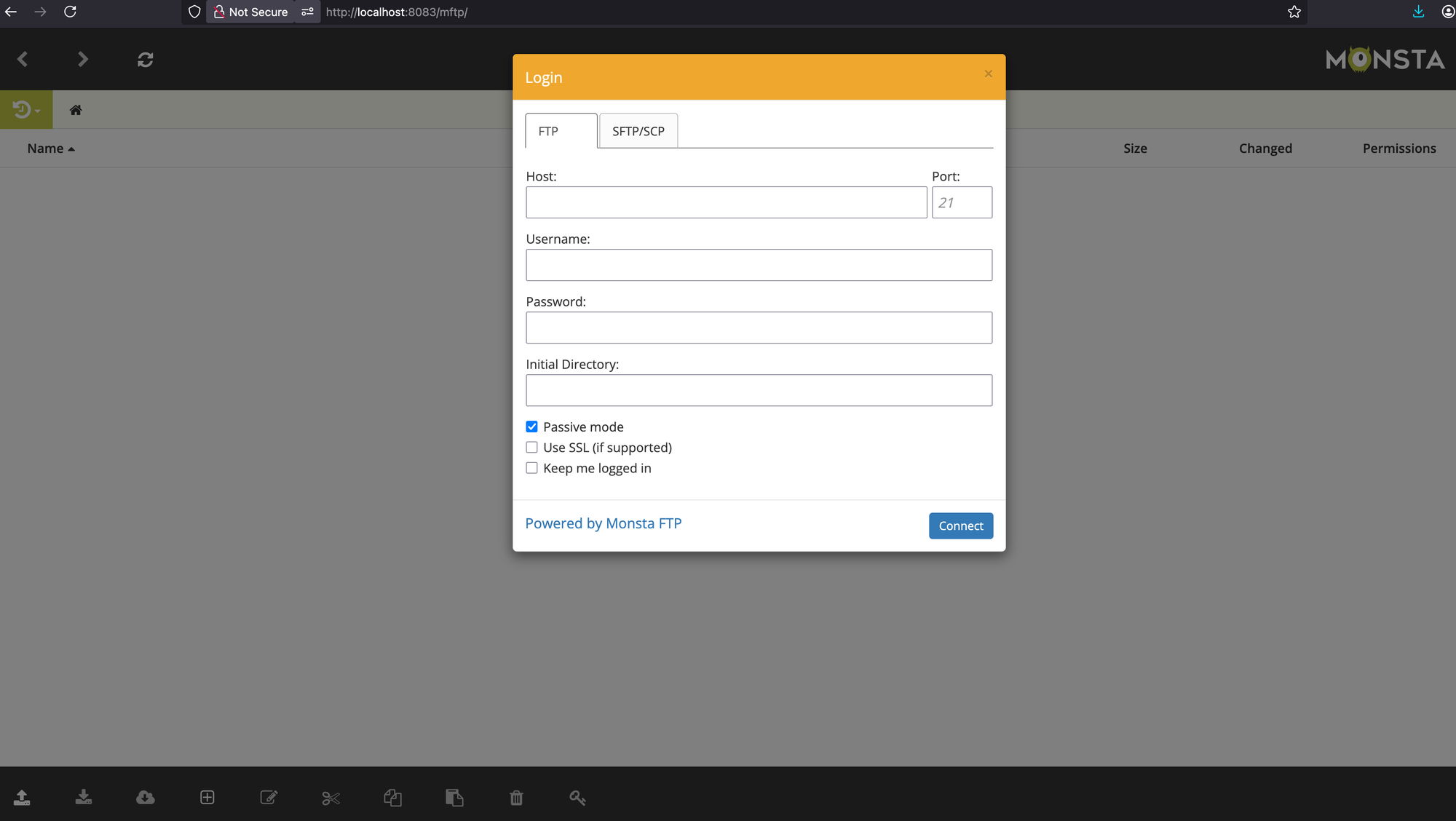The width and height of the screenshot is (1456, 821).
Task: Click the upload icon in bottom toolbar
Action: (22, 798)
